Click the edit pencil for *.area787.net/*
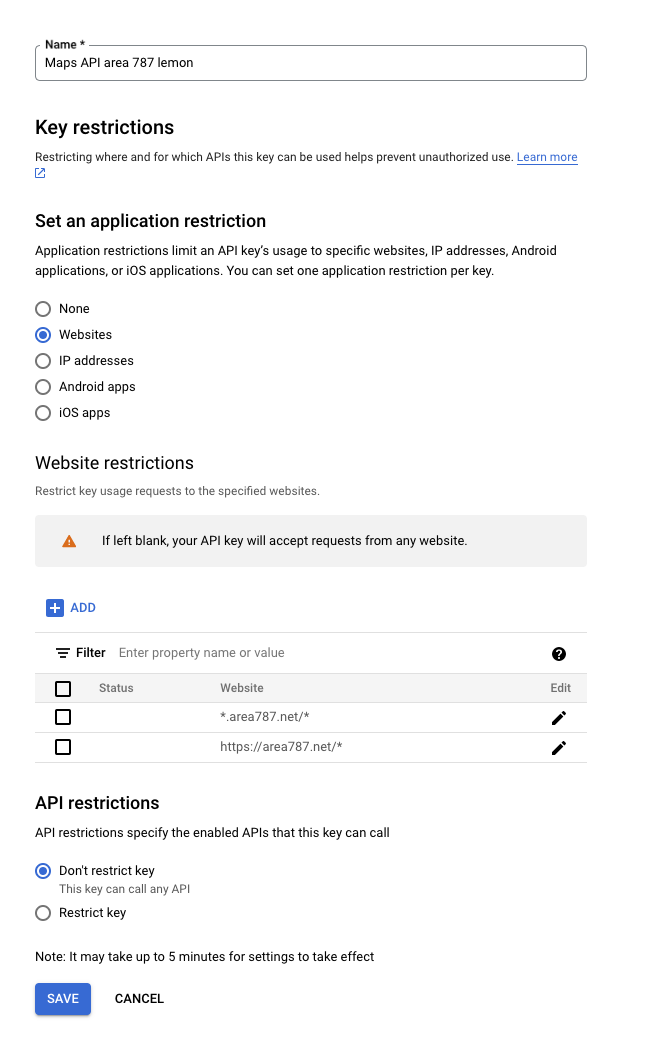The height and width of the screenshot is (1048, 647). click(559, 717)
